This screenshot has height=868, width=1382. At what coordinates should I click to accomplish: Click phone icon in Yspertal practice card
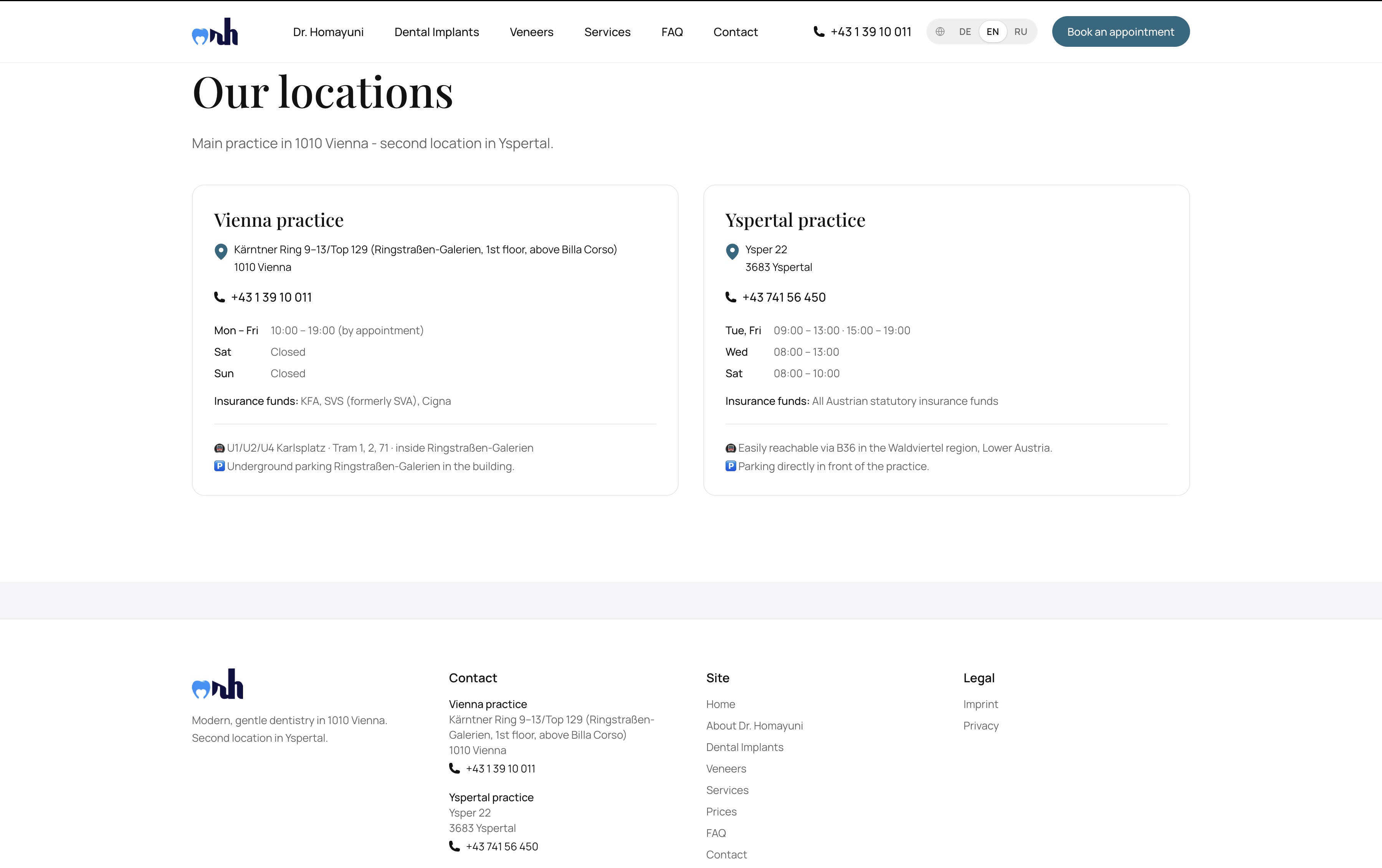coord(731,297)
